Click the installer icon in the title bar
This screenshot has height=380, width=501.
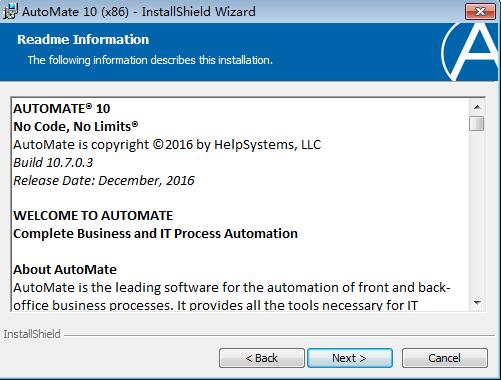(x=10, y=11)
